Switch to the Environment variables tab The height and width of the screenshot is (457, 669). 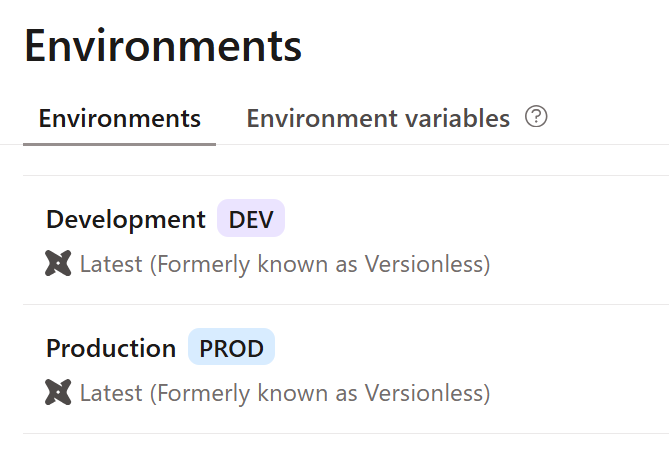378,118
